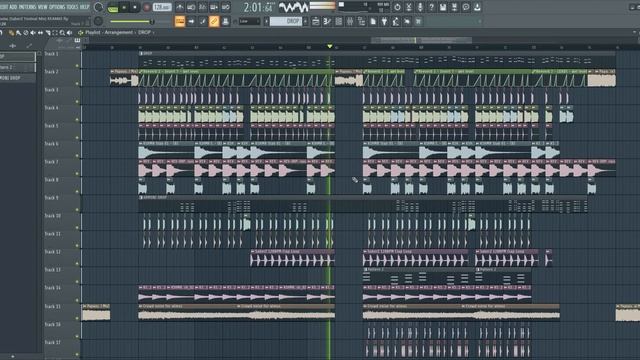Click the green song position slider
Image resolution: width=640 pixels, height=360 pixels.
[x=132, y=21]
